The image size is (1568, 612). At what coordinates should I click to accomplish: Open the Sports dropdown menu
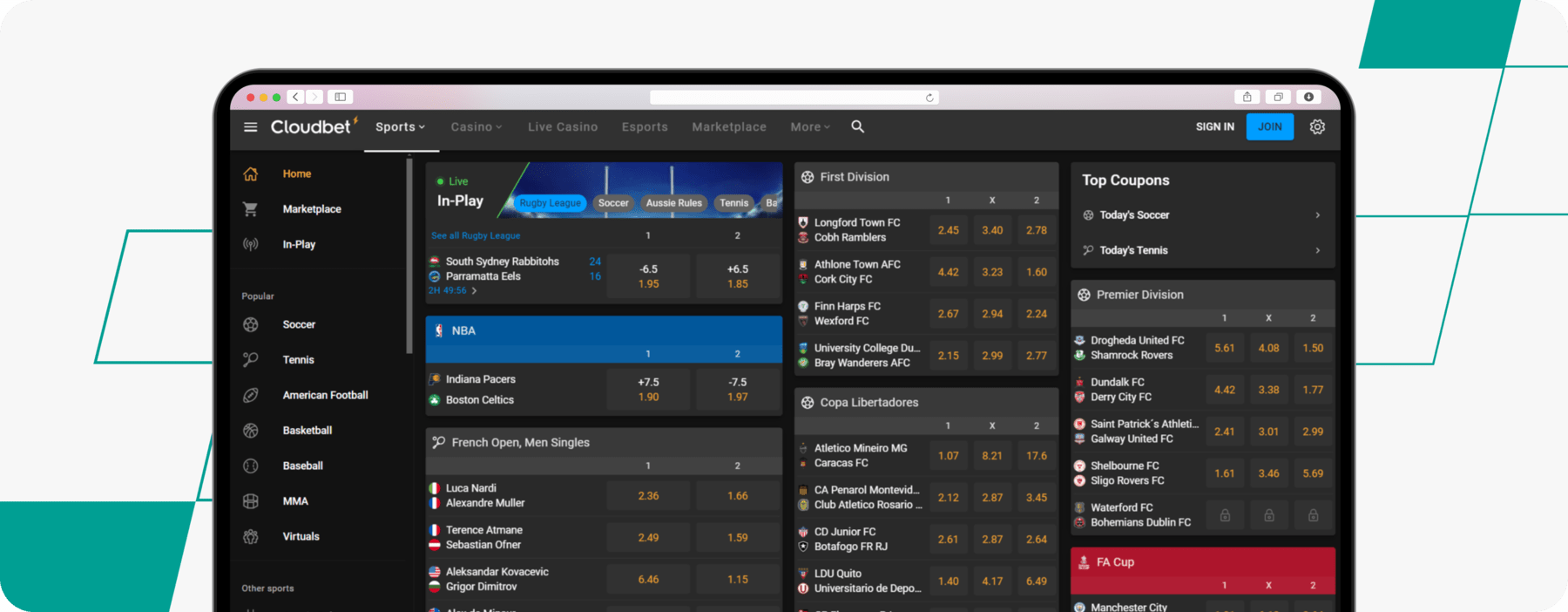click(401, 127)
